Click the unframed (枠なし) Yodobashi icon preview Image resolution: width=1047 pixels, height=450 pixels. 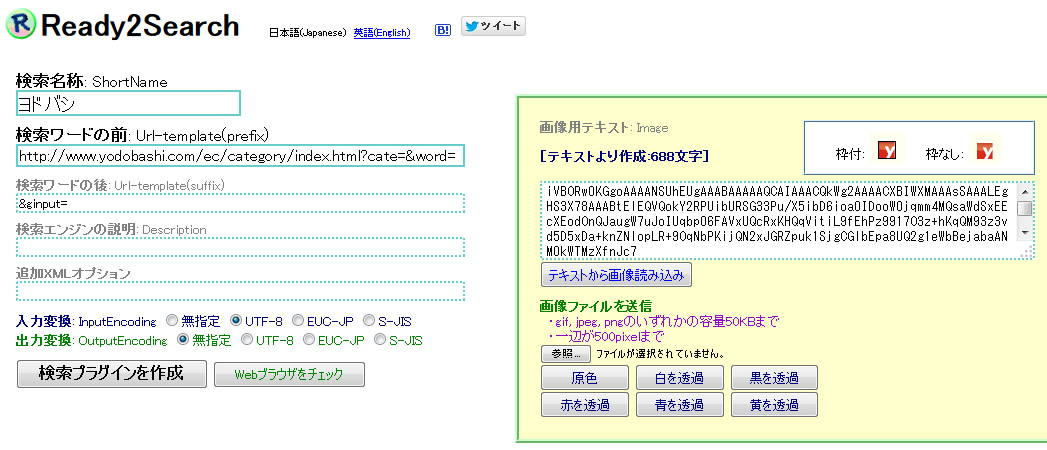pyautogui.click(x=985, y=151)
